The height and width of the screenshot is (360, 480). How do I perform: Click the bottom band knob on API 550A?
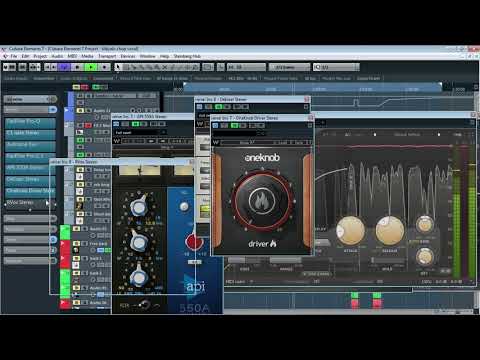(x=138, y=277)
